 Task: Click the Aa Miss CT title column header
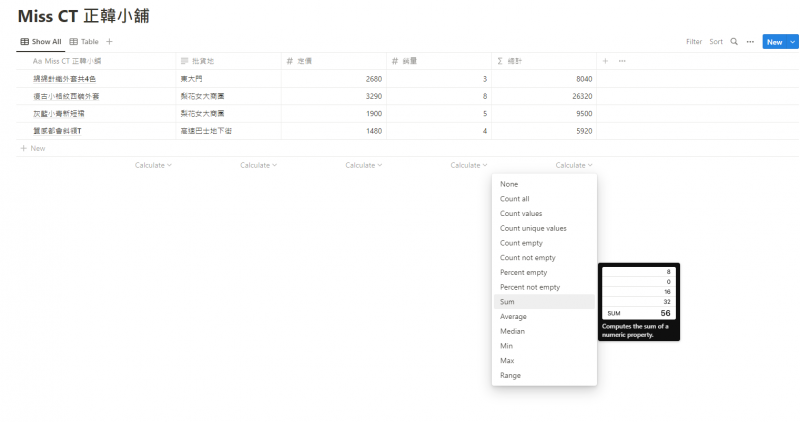coord(96,61)
